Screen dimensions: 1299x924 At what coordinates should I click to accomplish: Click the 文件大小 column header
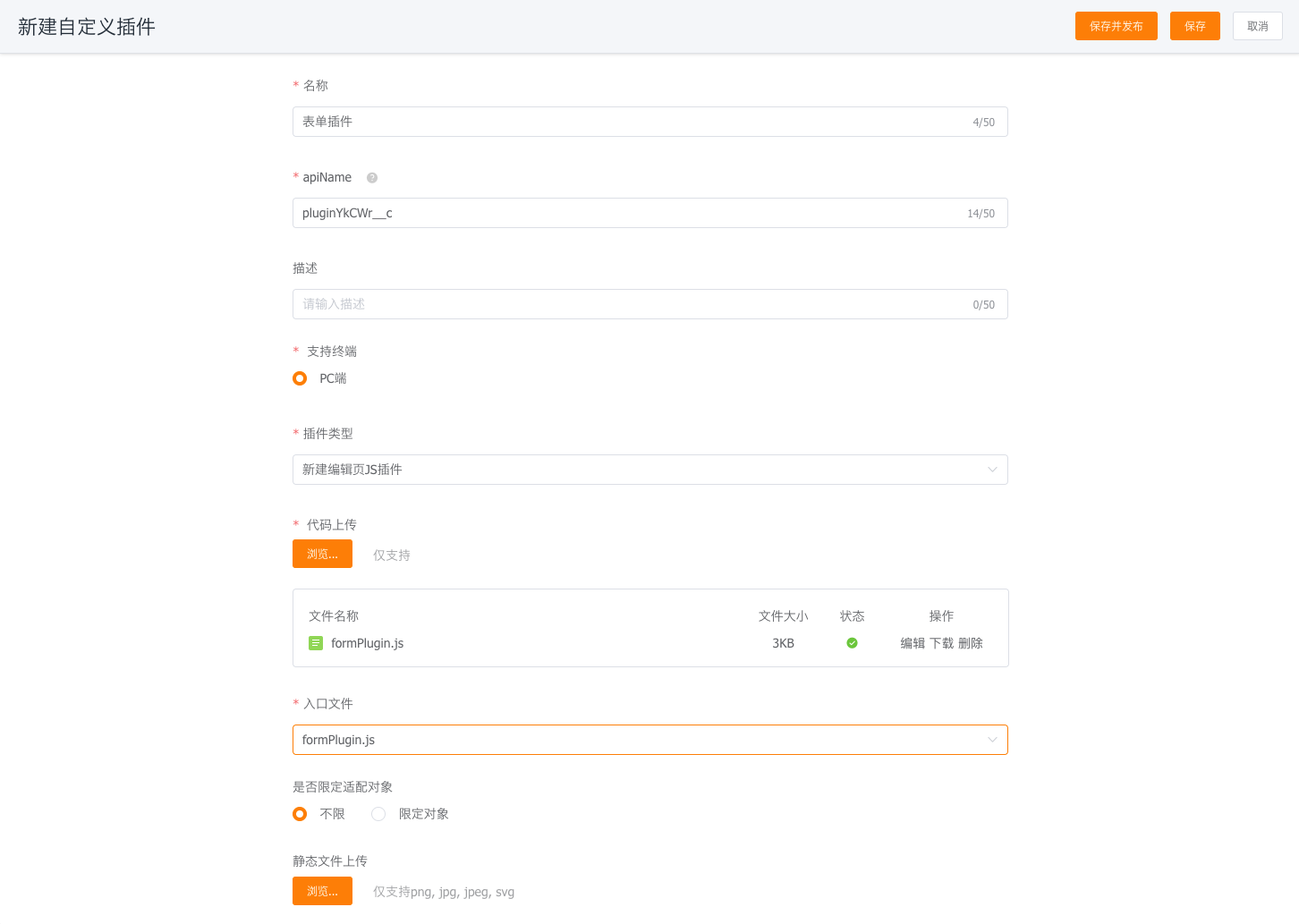point(784,616)
